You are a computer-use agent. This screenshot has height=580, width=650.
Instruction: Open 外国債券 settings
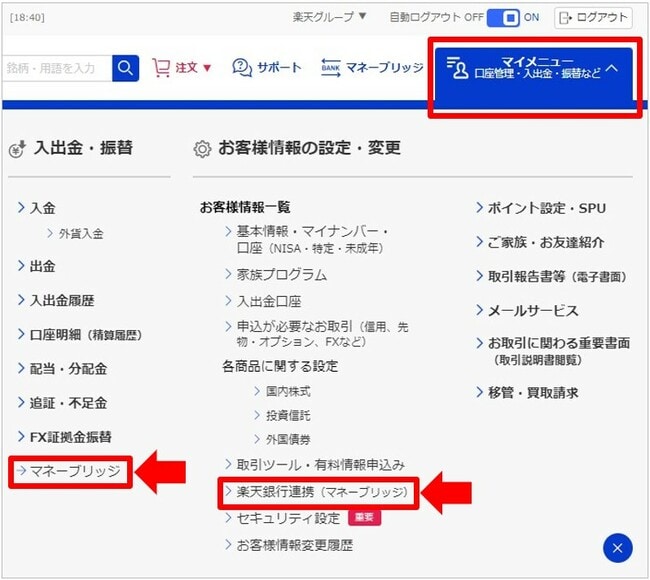click(x=288, y=439)
